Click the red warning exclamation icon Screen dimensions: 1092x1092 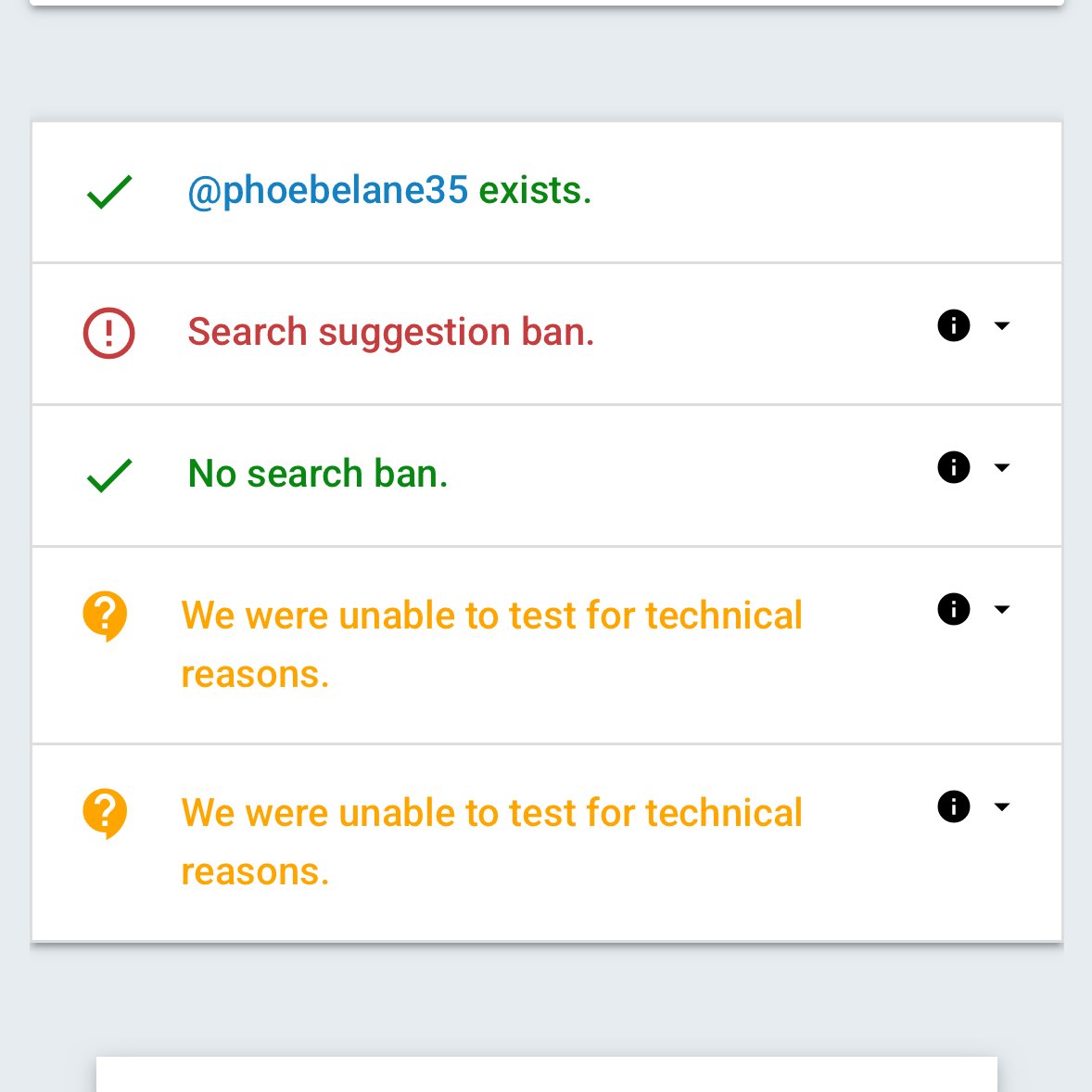(x=108, y=333)
